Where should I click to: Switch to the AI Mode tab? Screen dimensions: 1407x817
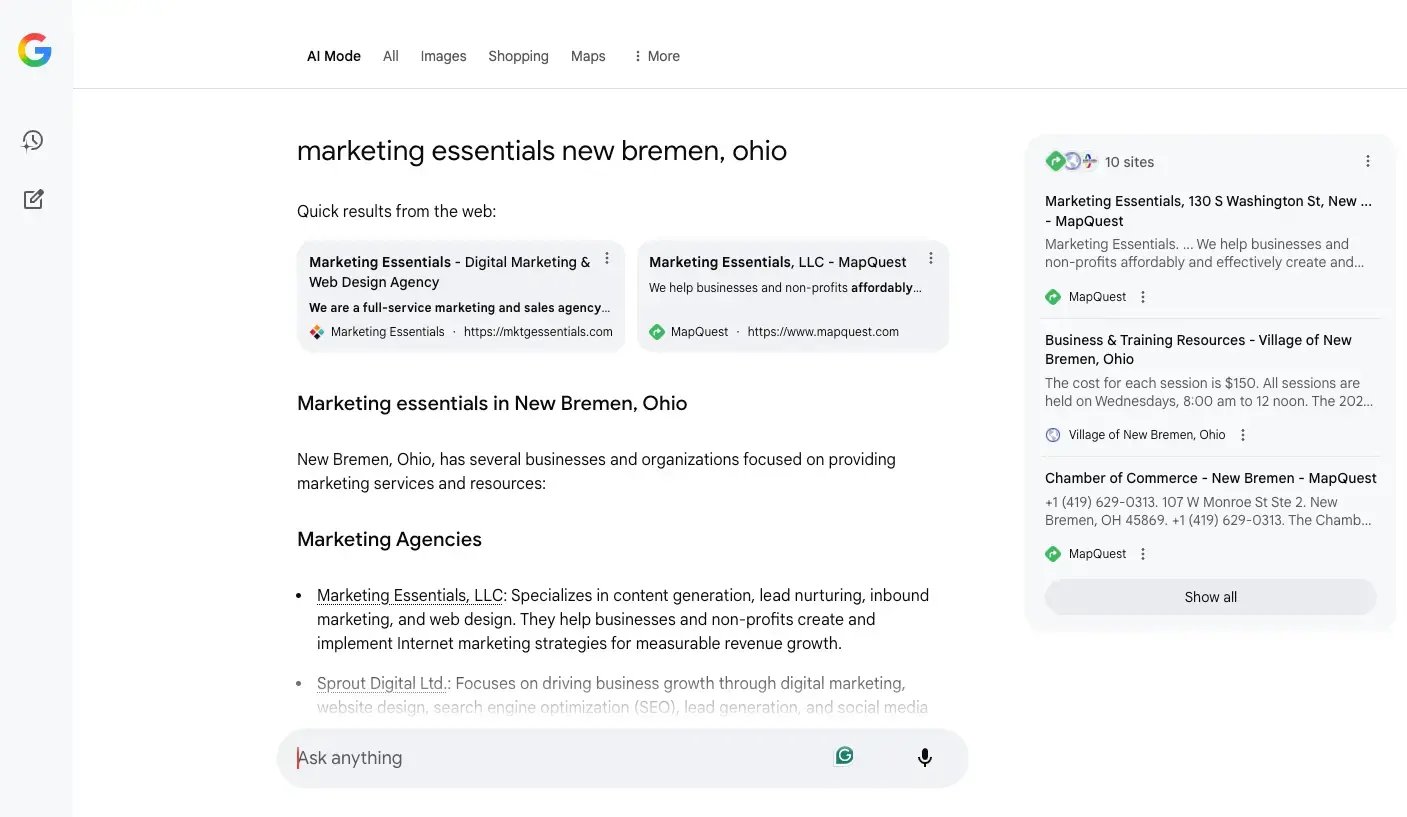pyautogui.click(x=334, y=56)
